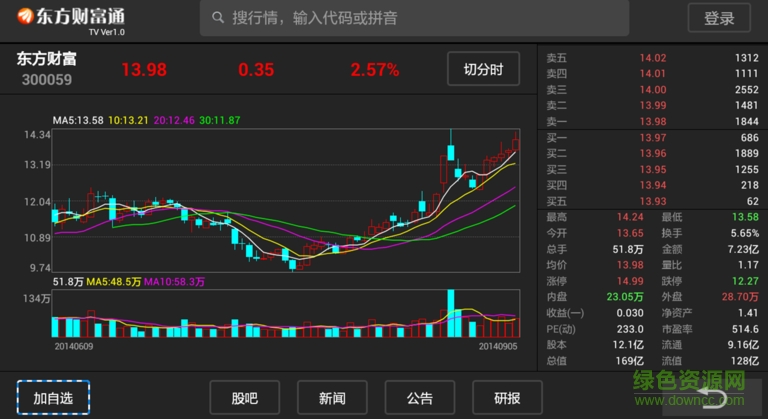Select 卖三 ask row at 14.00
Image resolution: width=768 pixels, height=419 pixels.
click(x=652, y=90)
